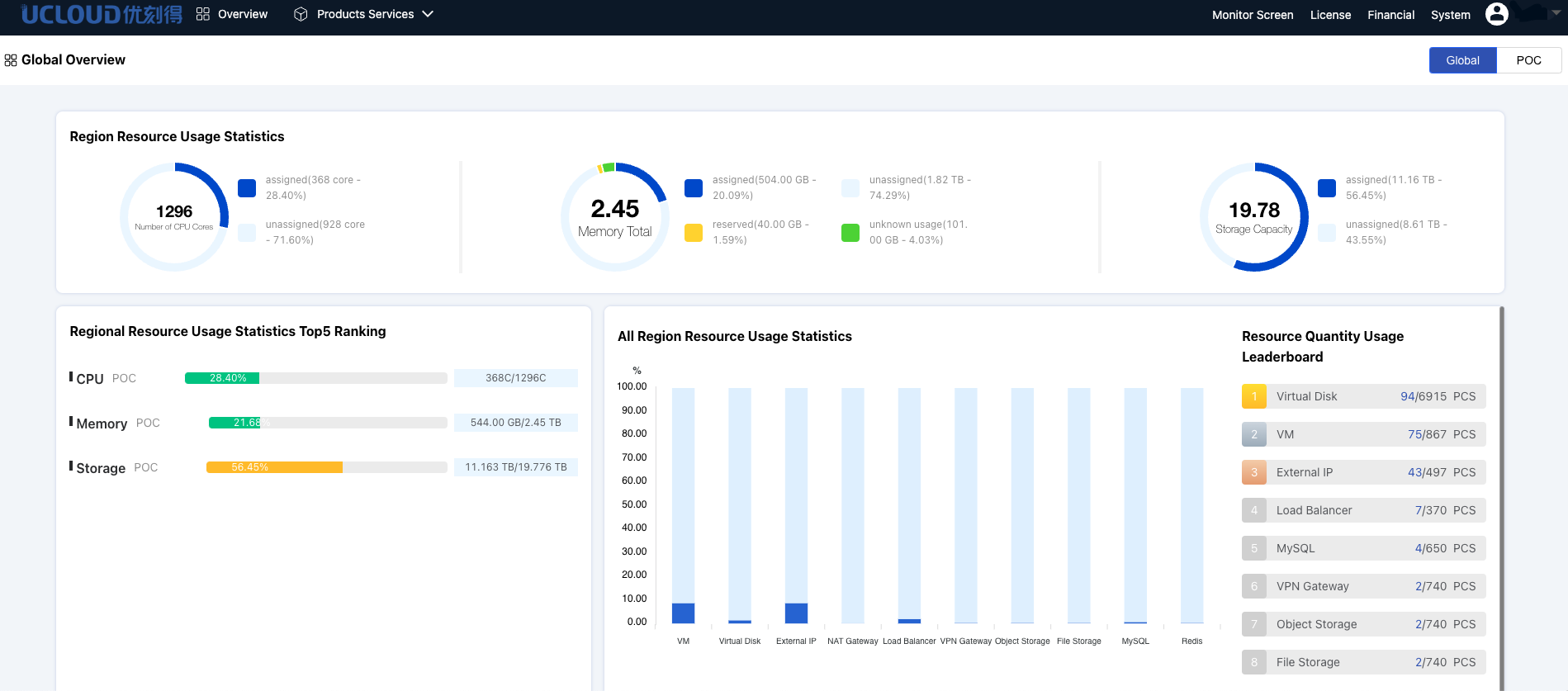This screenshot has height=691, width=1568.
Task: Toggle memory assigned legend swatch
Action: tap(694, 188)
